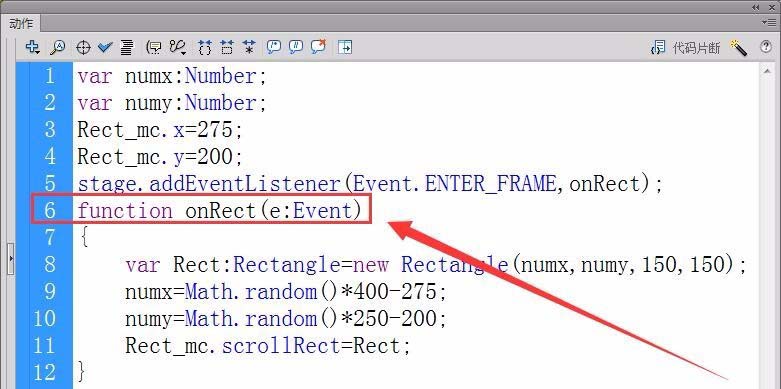Click 'Rect_mc.y=200;' code line

(160, 157)
